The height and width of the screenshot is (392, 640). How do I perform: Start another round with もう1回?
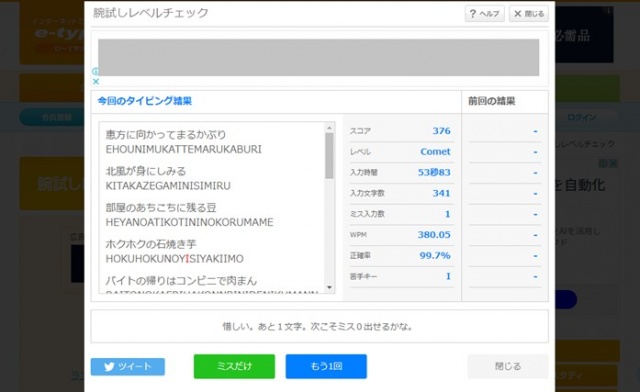326,366
